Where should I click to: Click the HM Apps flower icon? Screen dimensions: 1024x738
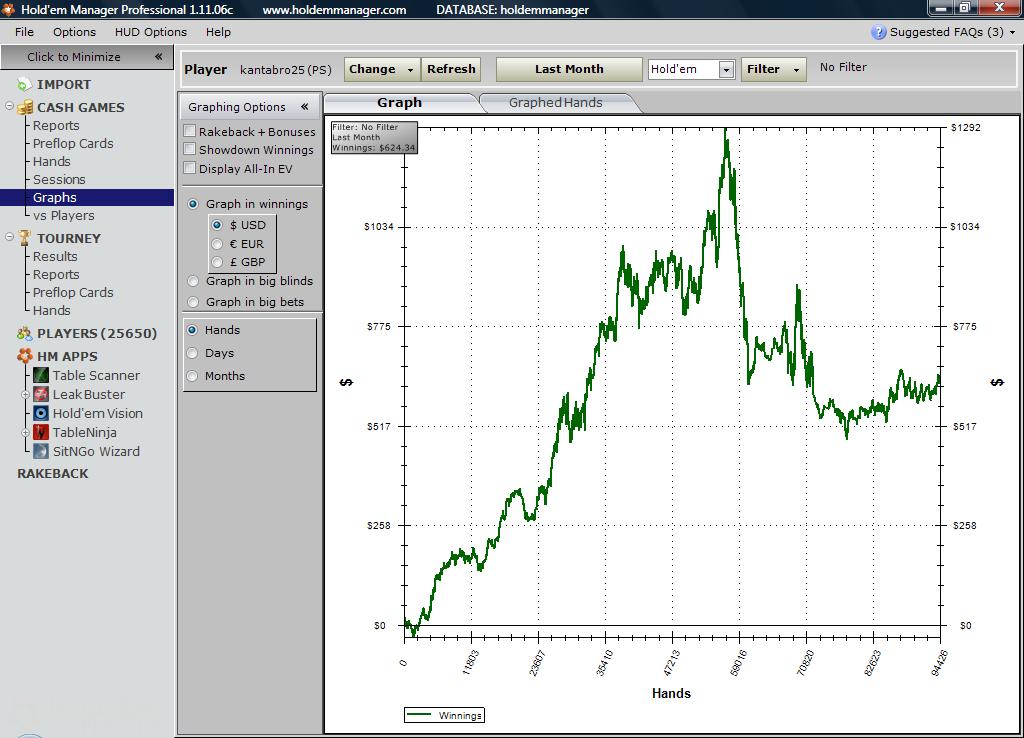[x=25, y=356]
